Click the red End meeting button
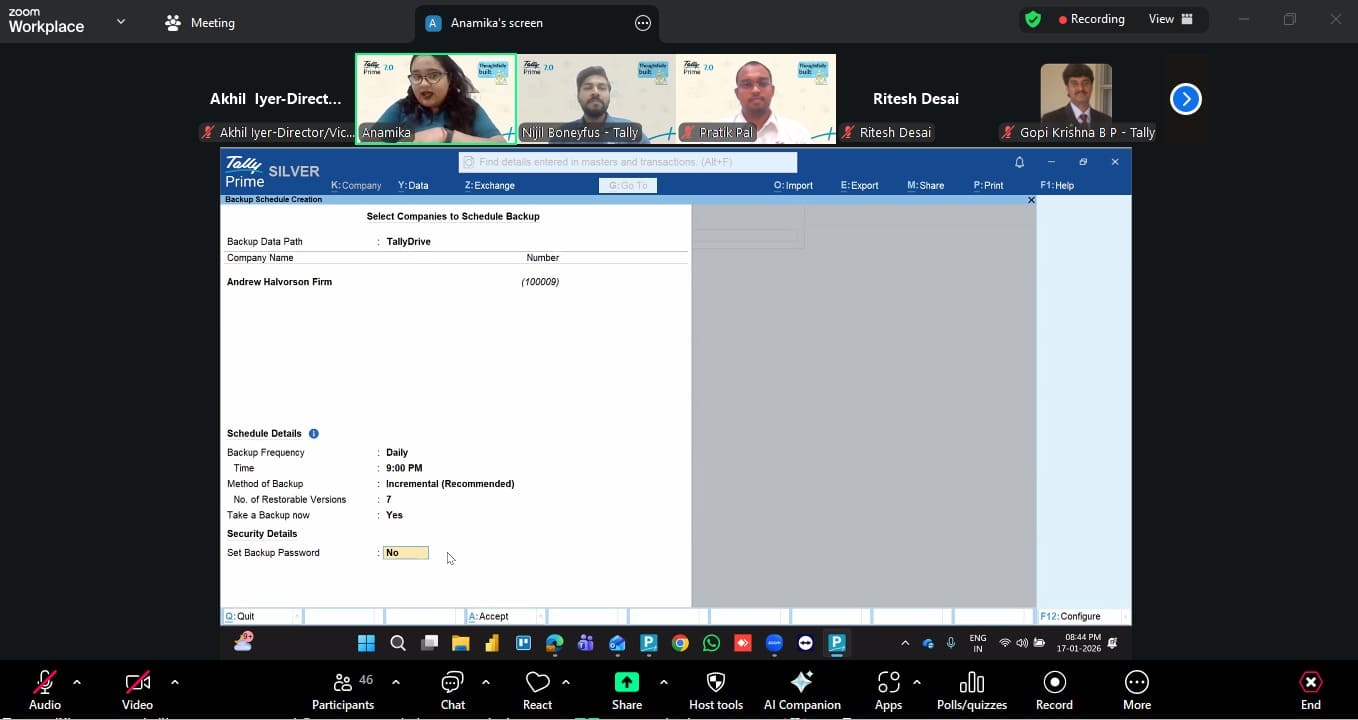 pyautogui.click(x=1310, y=689)
